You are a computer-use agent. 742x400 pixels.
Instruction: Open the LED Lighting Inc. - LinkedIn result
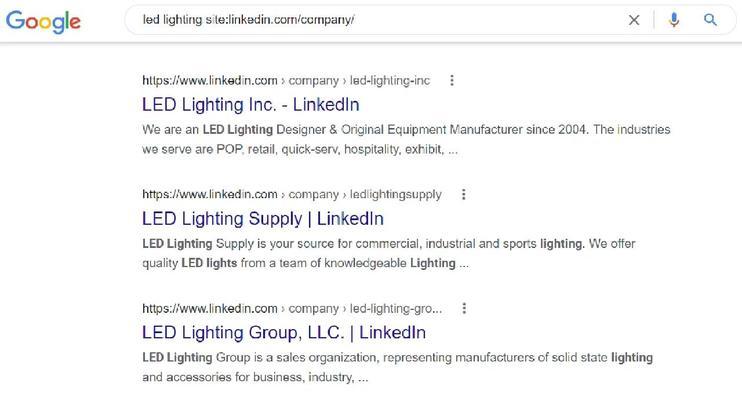pyautogui.click(x=251, y=105)
